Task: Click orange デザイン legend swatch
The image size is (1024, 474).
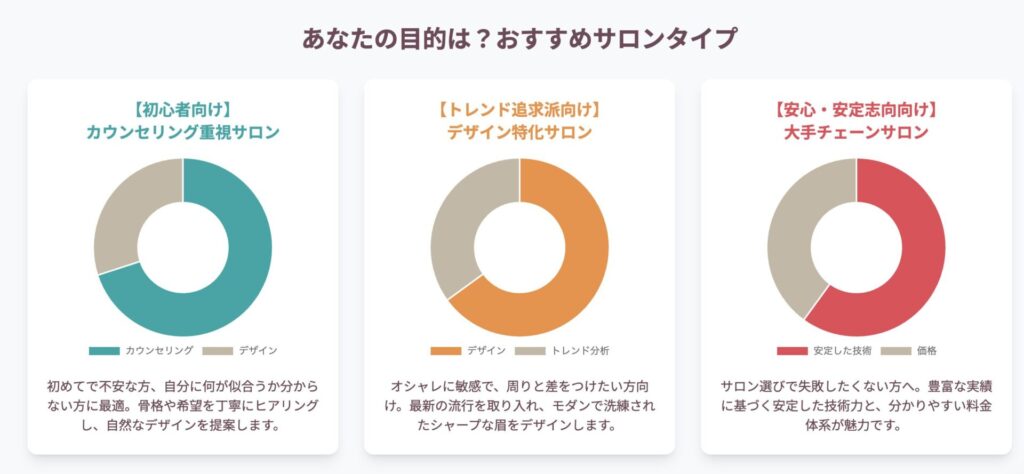Action: tap(446, 351)
